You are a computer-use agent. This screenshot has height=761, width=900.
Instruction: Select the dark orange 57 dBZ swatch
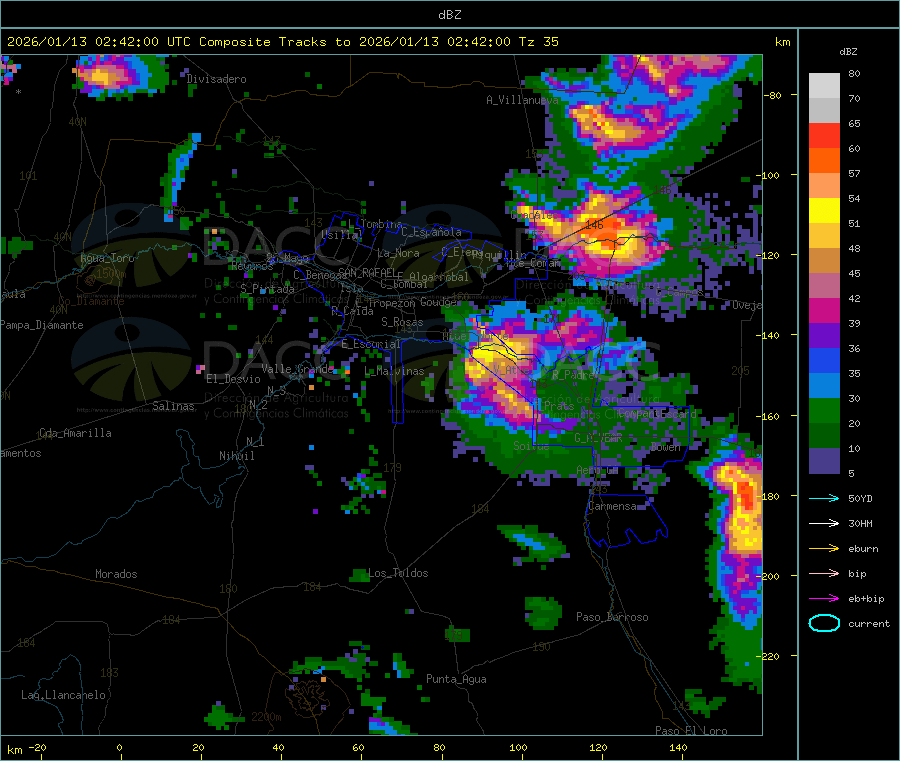pos(824,161)
